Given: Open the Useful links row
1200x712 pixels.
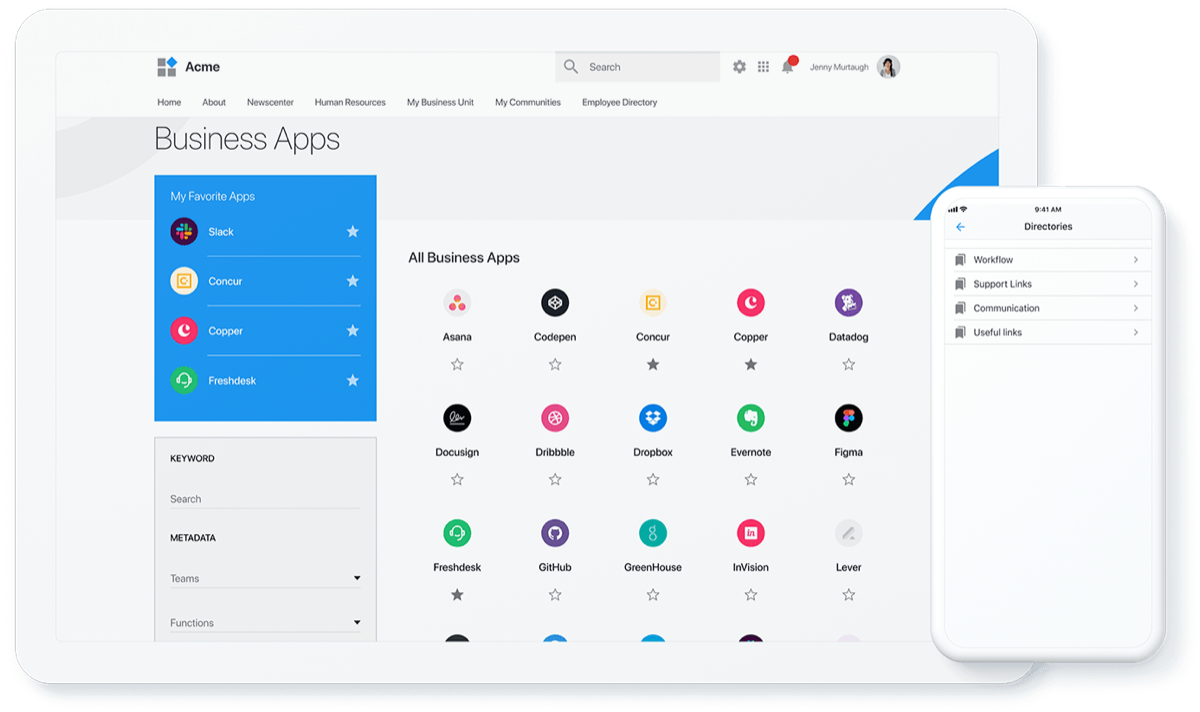Looking at the screenshot, I should point(1048,332).
